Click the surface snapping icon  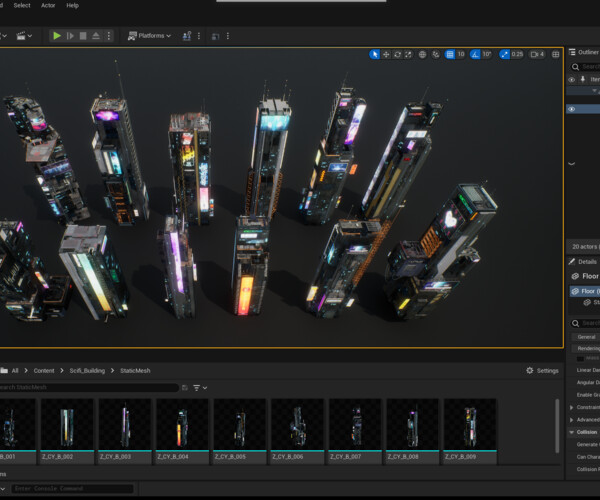click(436, 54)
